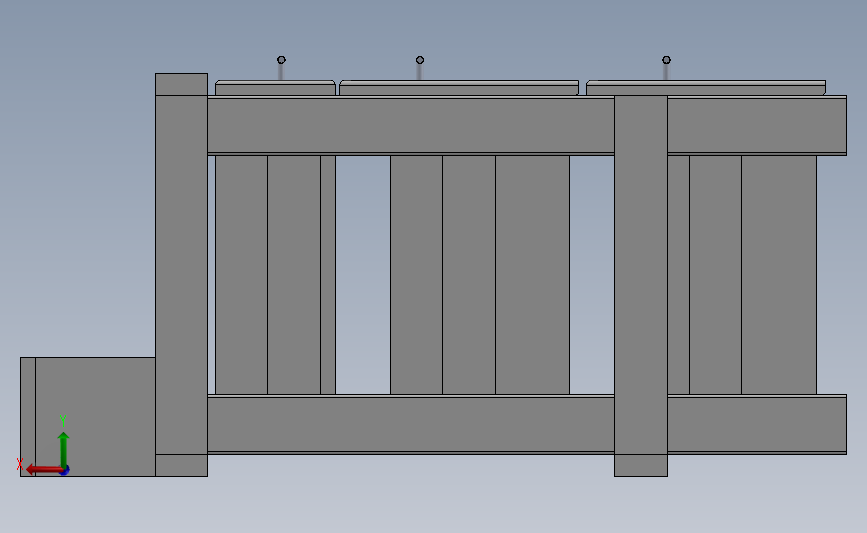Select the narrow panel beside the right post
Viewport: 867px width, 533px height.
pyautogui.click(x=678, y=275)
